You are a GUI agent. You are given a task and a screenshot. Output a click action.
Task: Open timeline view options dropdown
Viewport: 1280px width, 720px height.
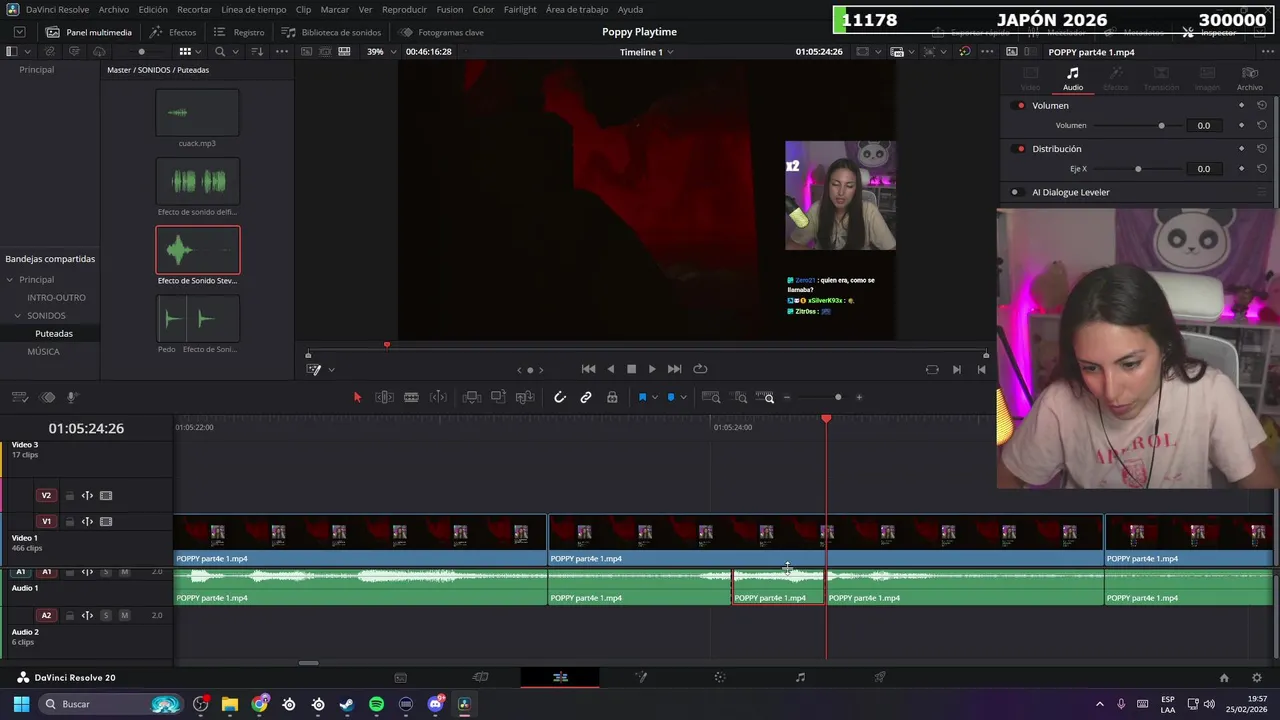coord(19,397)
